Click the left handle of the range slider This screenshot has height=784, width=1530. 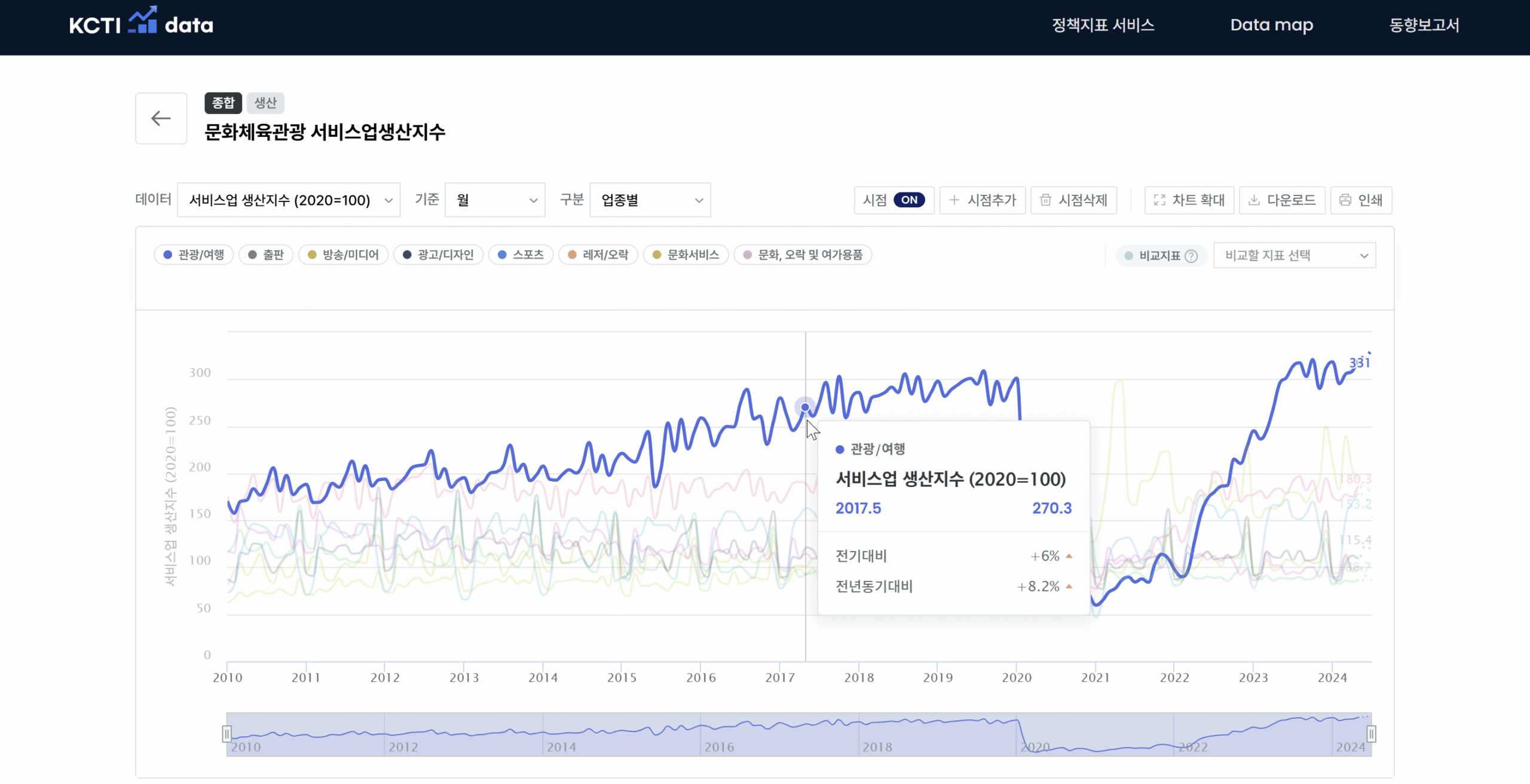coord(227,734)
